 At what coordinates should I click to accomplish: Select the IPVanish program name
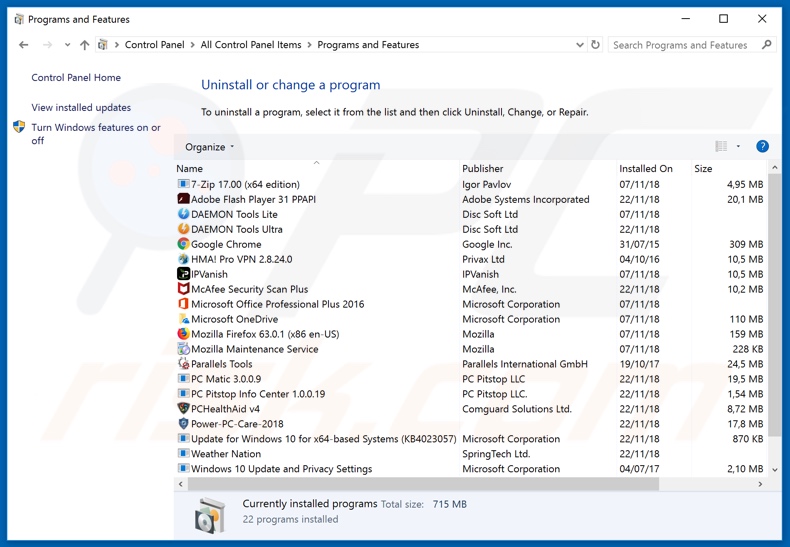click(209, 275)
